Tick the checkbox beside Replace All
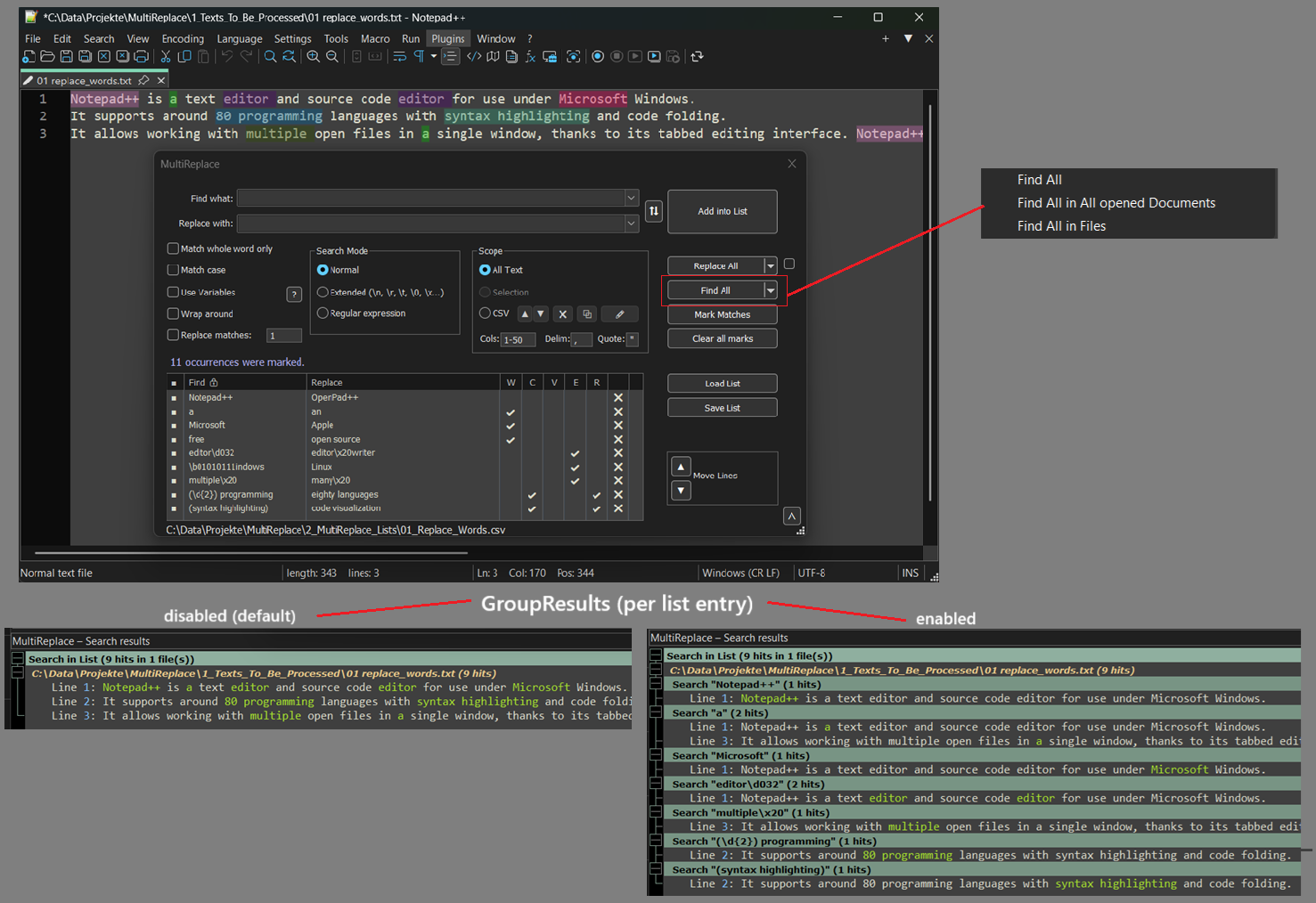1316x903 pixels. click(789, 264)
